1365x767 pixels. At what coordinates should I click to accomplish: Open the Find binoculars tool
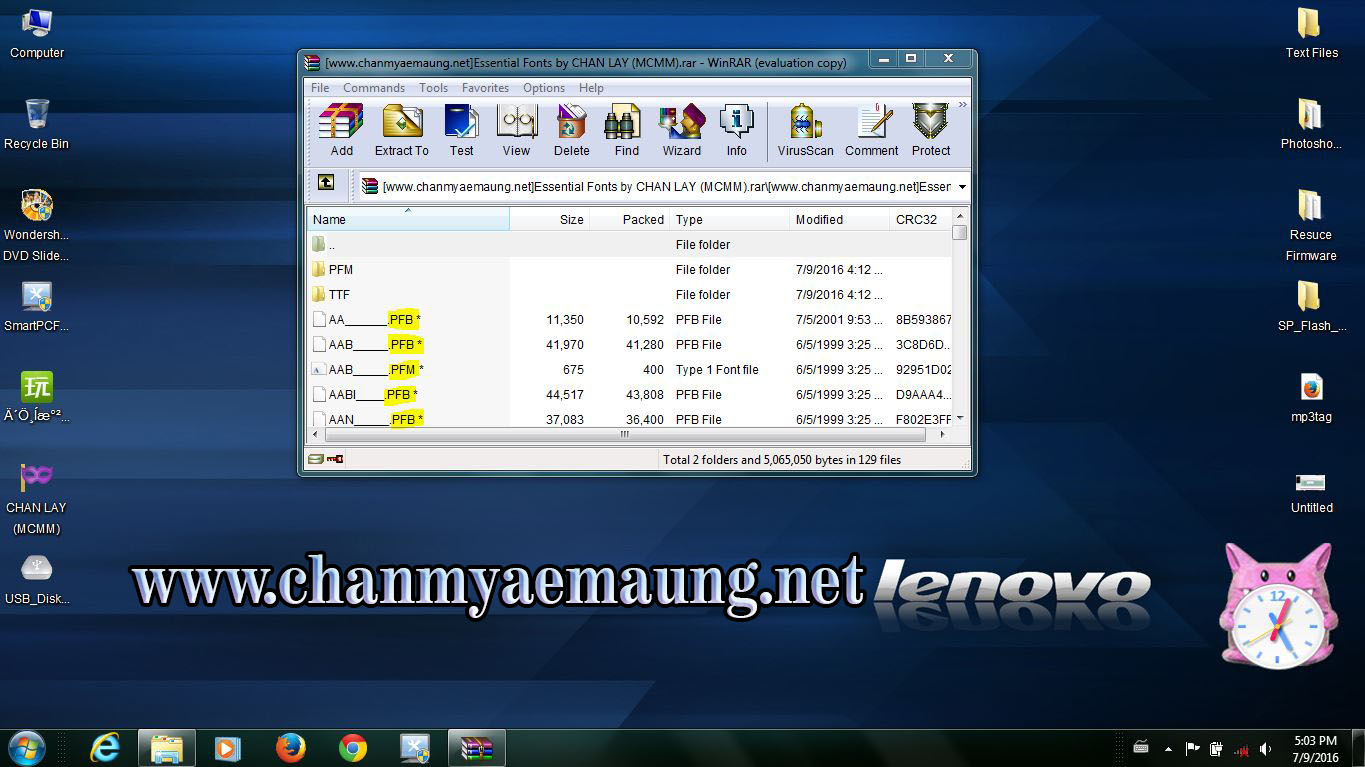pyautogui.click(x=626, y=130)
